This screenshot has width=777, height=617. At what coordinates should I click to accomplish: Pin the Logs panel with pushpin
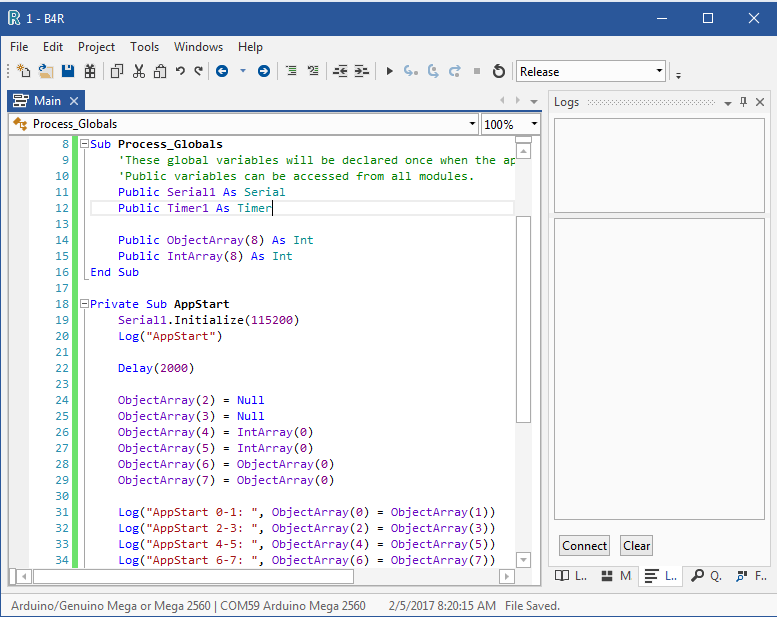[743, 102]
